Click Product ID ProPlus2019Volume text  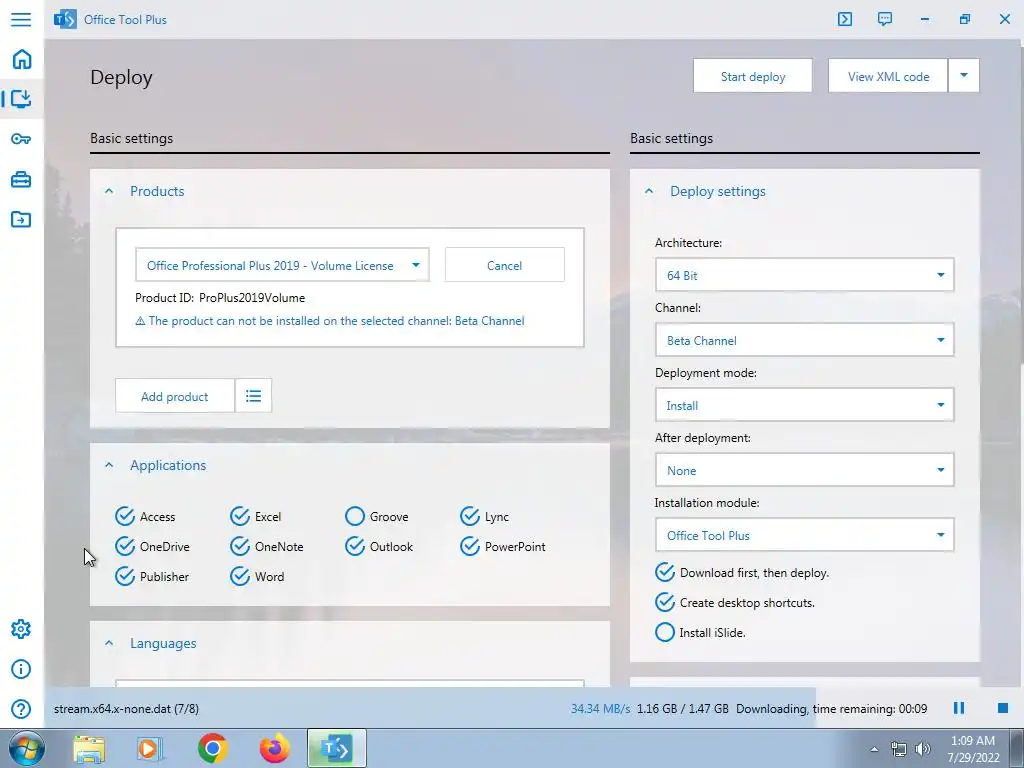coord(220,298)
